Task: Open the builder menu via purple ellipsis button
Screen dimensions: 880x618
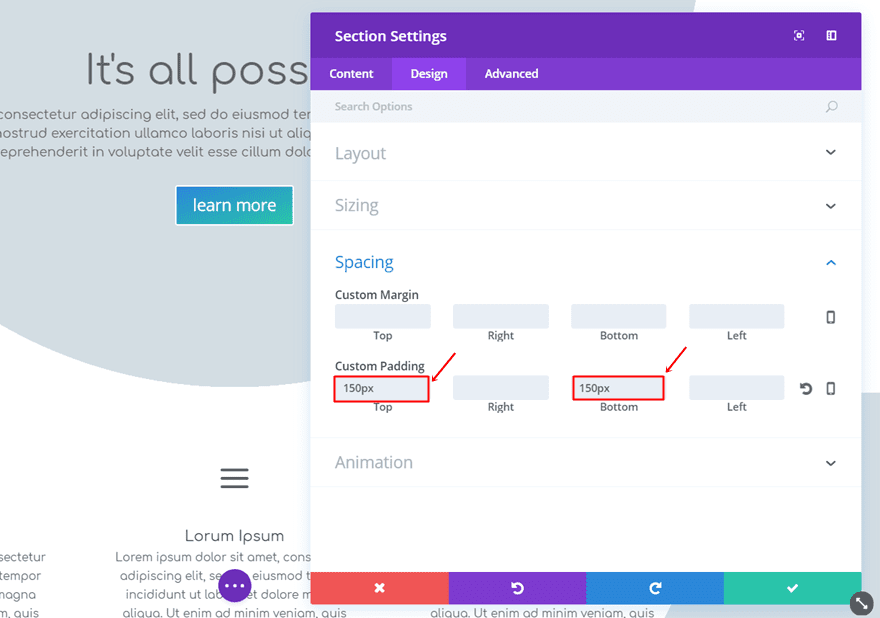Action: click(235, 585)
